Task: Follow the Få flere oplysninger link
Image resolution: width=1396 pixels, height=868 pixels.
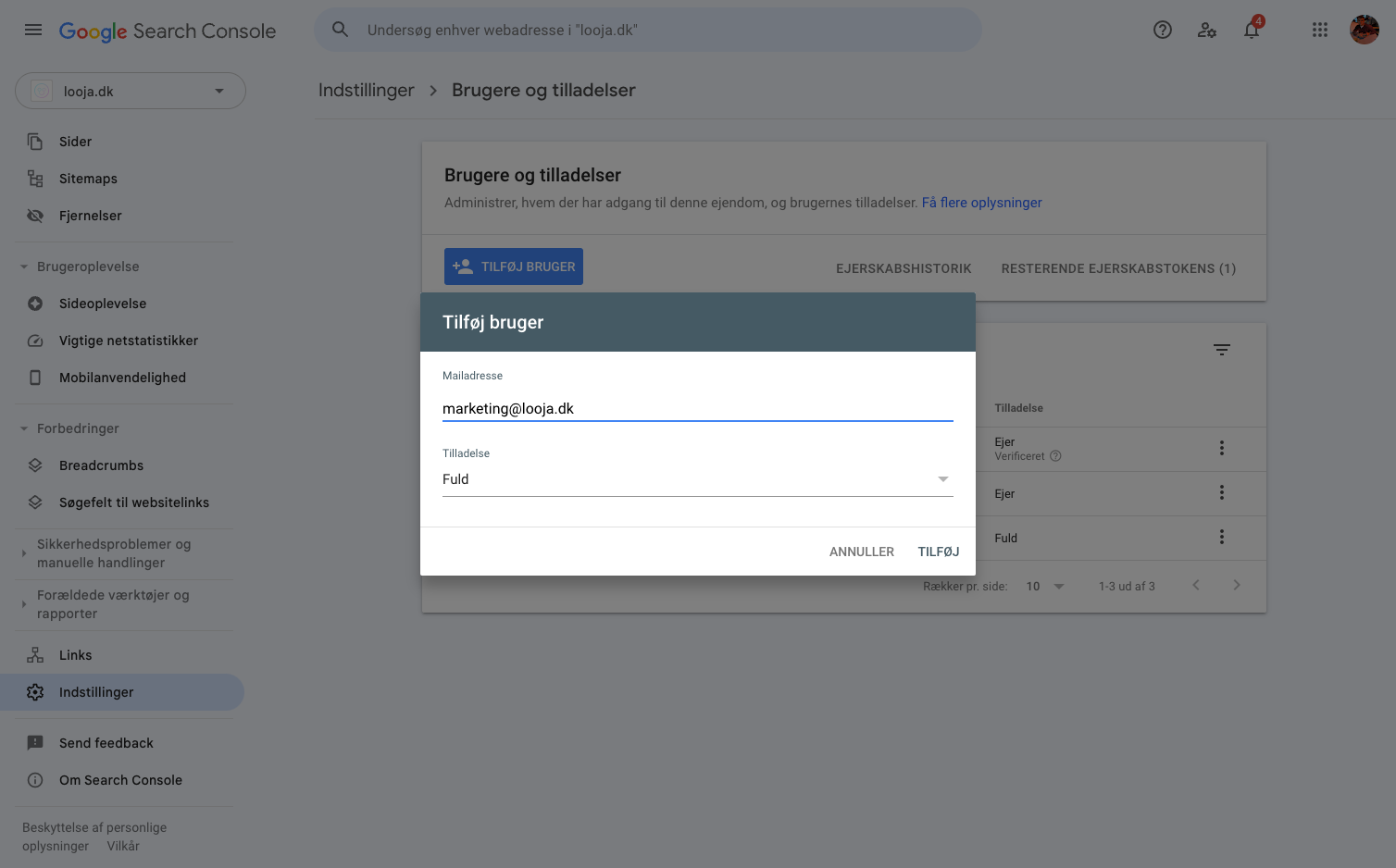Action: tap(982, 203)
